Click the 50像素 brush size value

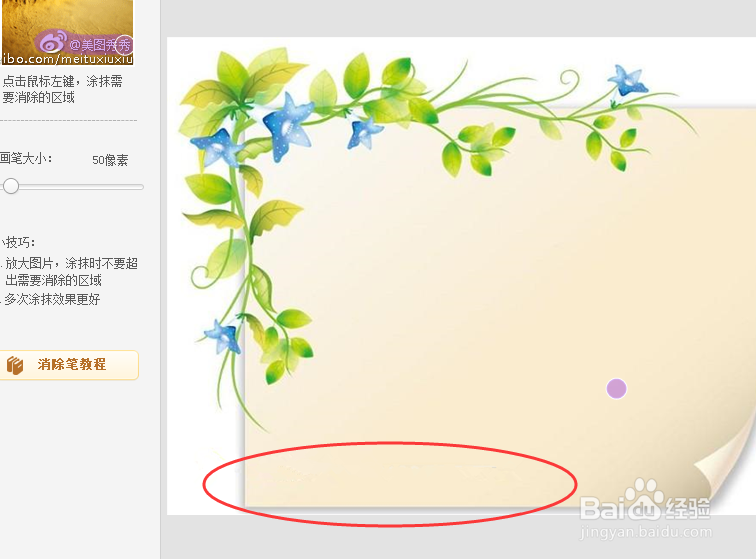tap(110, 160)
